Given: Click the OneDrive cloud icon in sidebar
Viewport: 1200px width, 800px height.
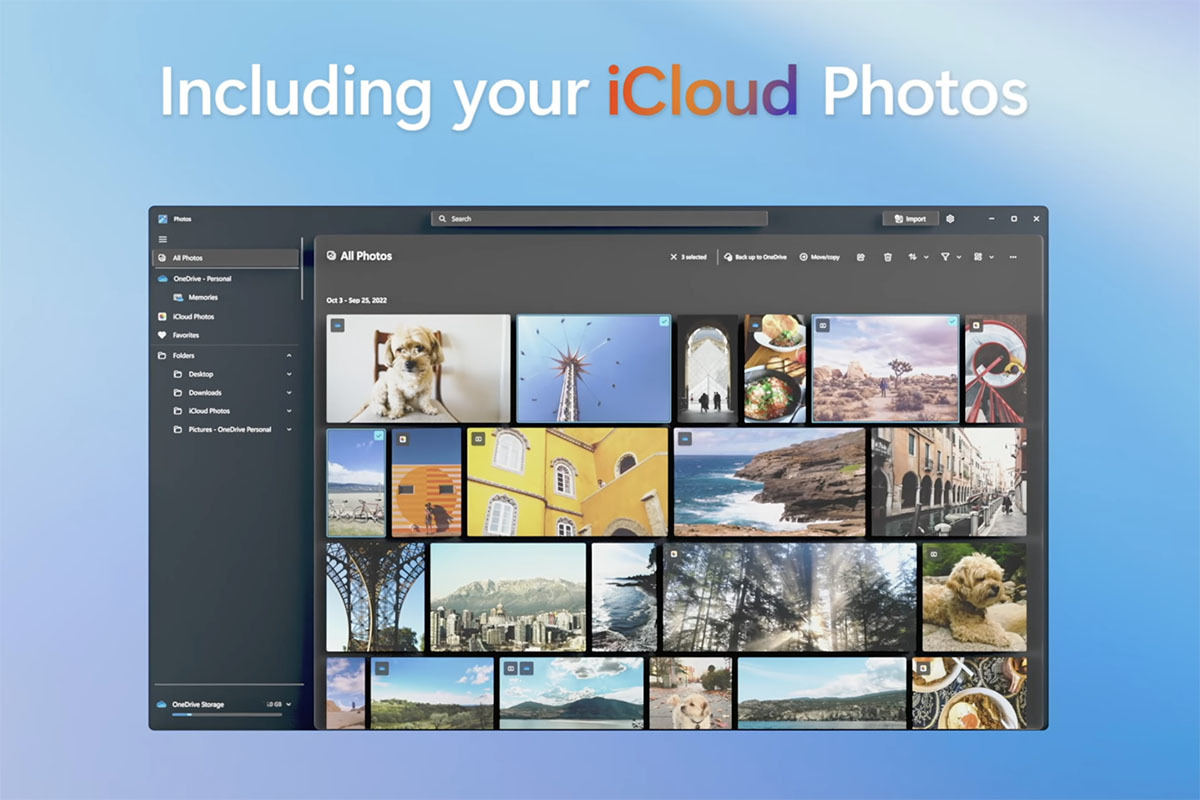Looking at the screenshot, I should [162, 279].
